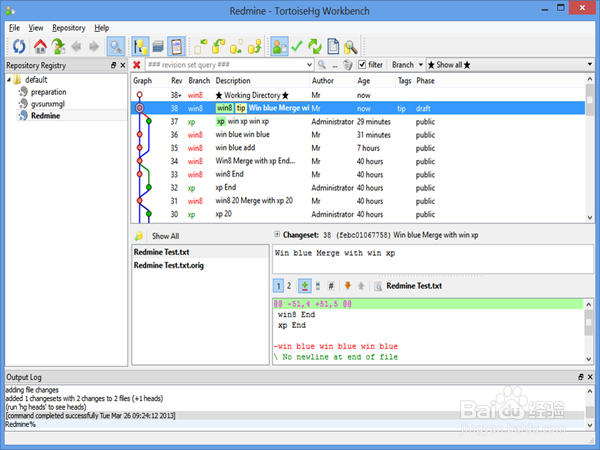Undock the Output Log panel
The width and height of the screenshot is (600, 450).
point(581,377)
